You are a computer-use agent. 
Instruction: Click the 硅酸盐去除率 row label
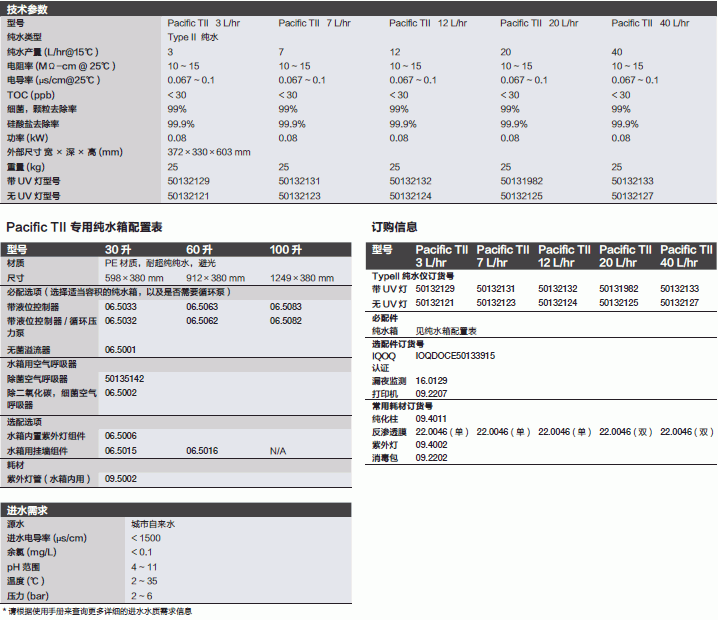[x=33, y=124]
